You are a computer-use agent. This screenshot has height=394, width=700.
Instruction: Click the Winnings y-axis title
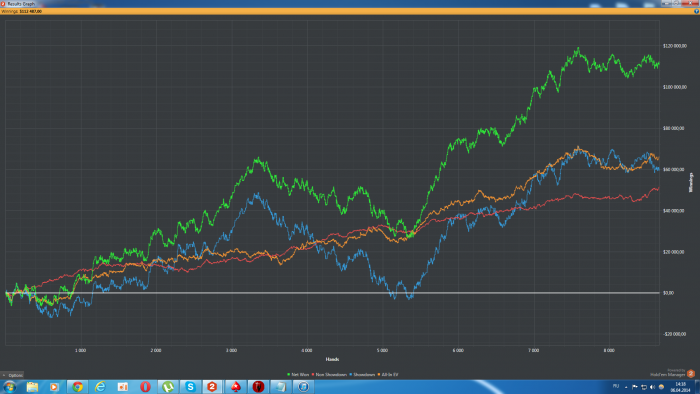tap(691, 182)
